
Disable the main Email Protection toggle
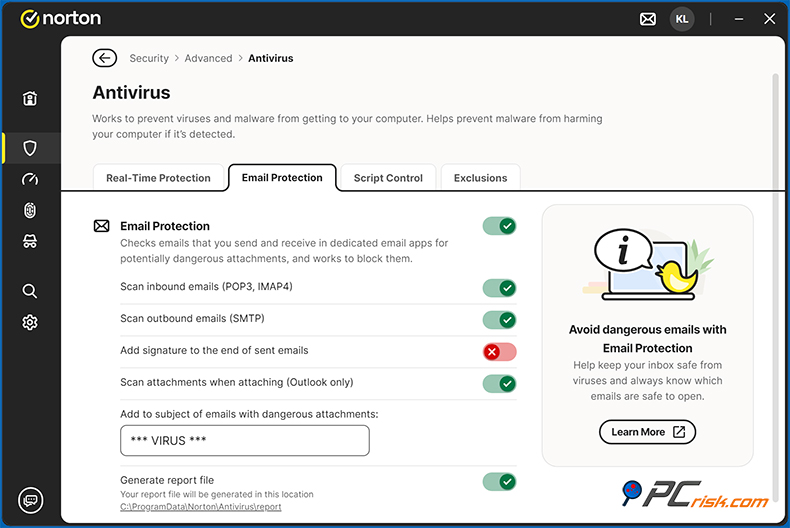click(x=499, y=226)
